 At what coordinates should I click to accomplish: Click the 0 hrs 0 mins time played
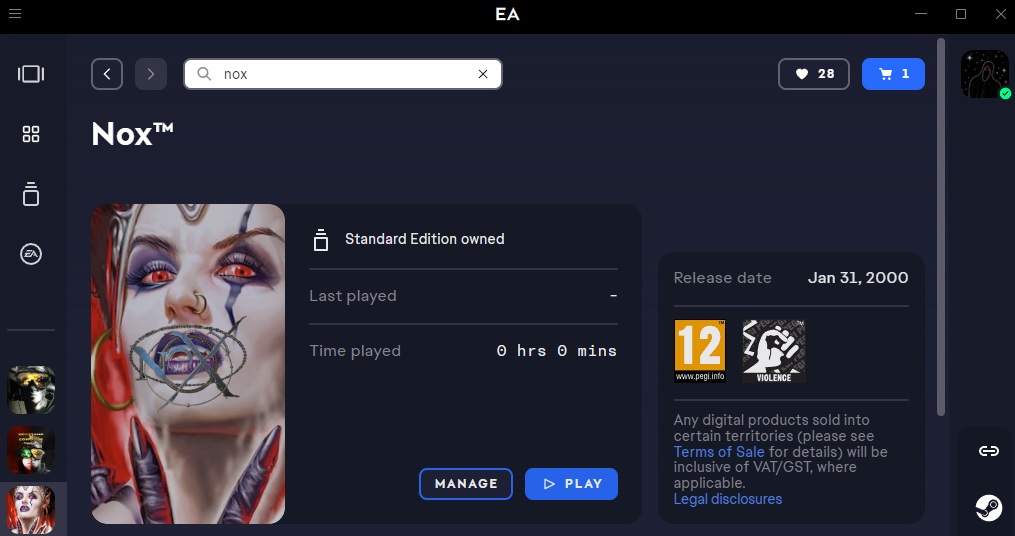[x=557, y=351]
